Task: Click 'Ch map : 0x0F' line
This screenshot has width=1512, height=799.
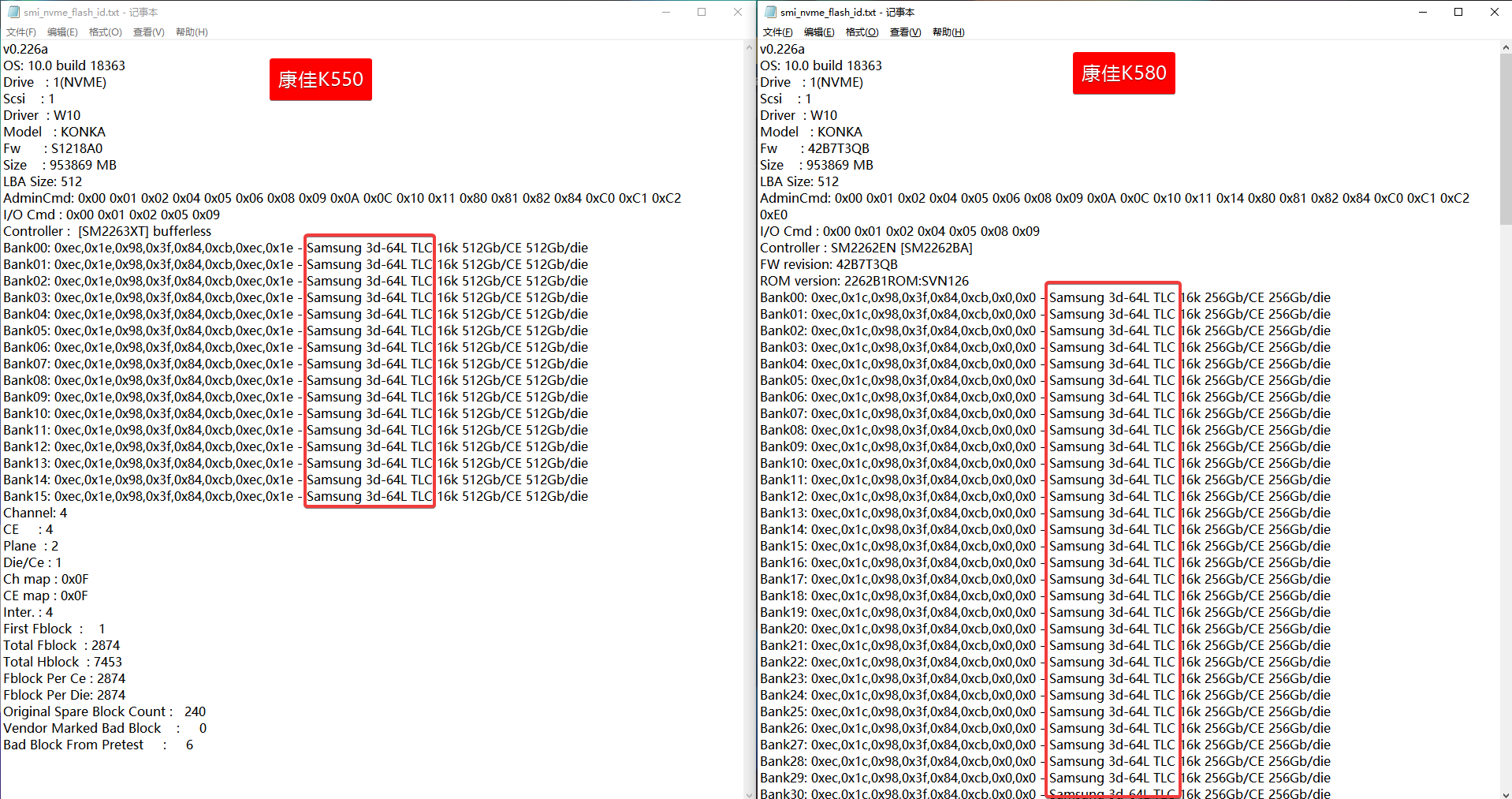Action: coord(46,579)
